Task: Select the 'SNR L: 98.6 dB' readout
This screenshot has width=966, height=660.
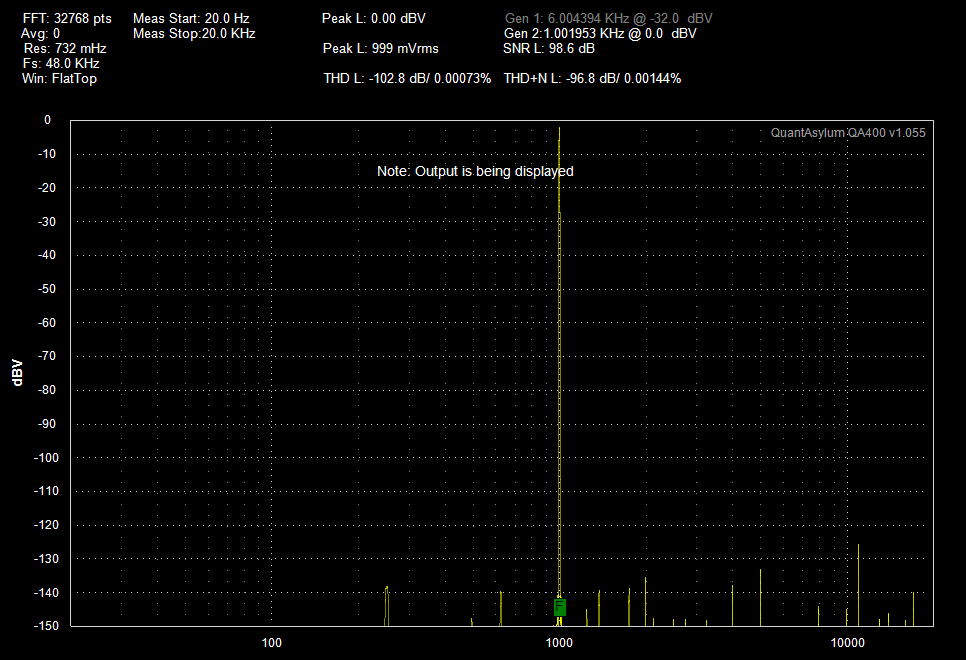Action: [549, 48]
